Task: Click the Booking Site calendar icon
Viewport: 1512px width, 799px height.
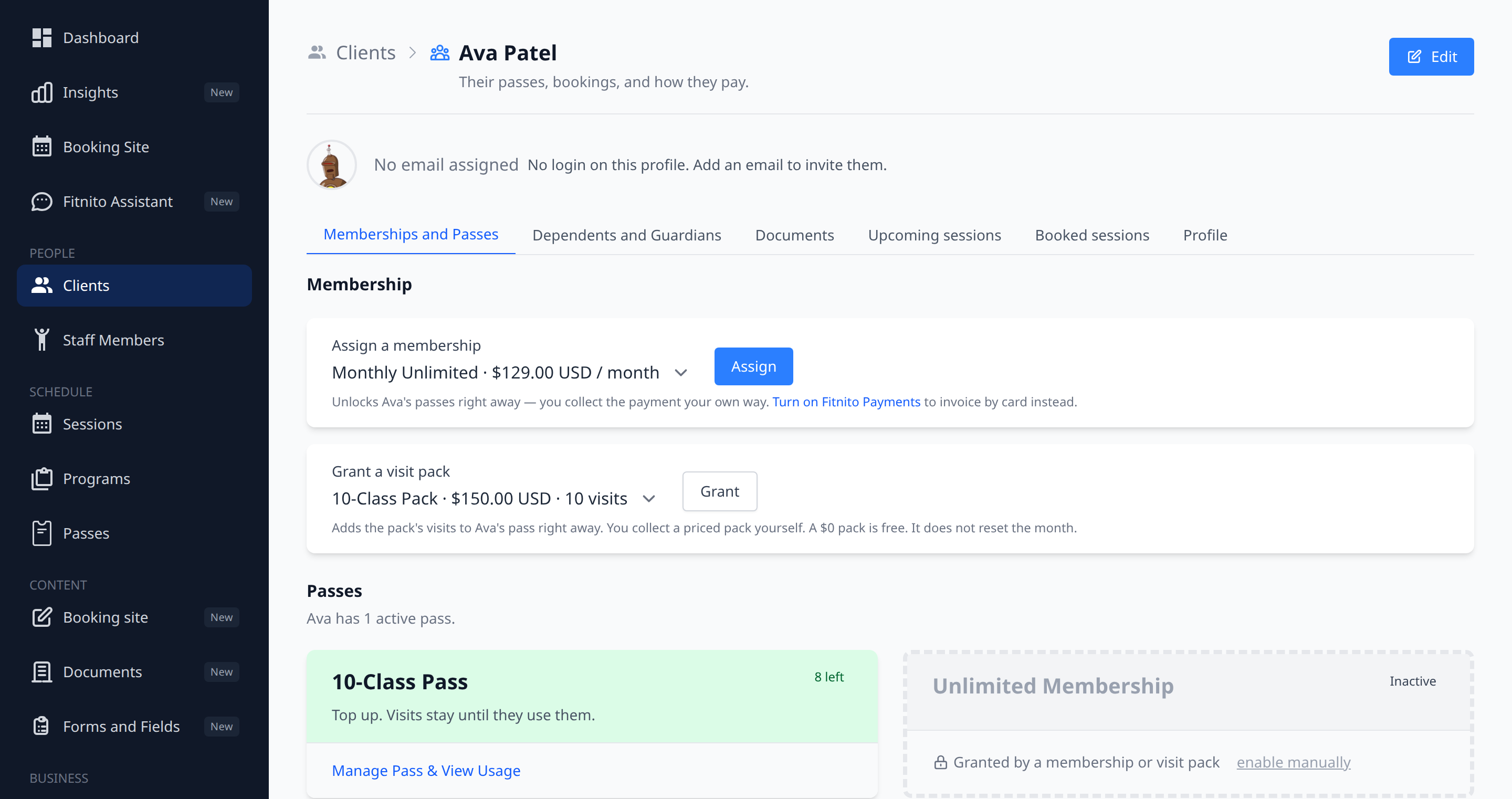Action: 41,147
